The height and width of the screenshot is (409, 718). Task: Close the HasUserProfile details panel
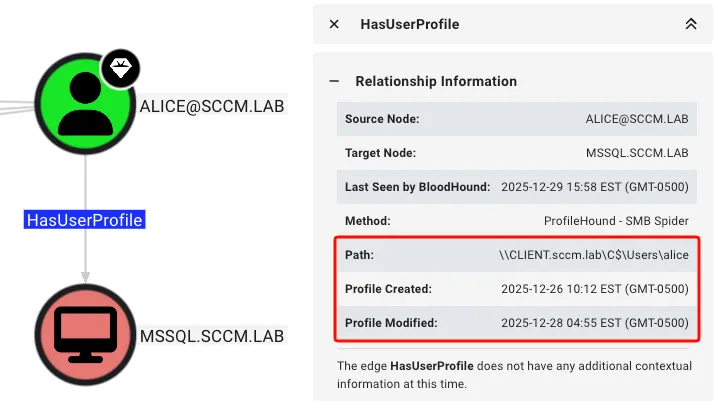[334, 24]
